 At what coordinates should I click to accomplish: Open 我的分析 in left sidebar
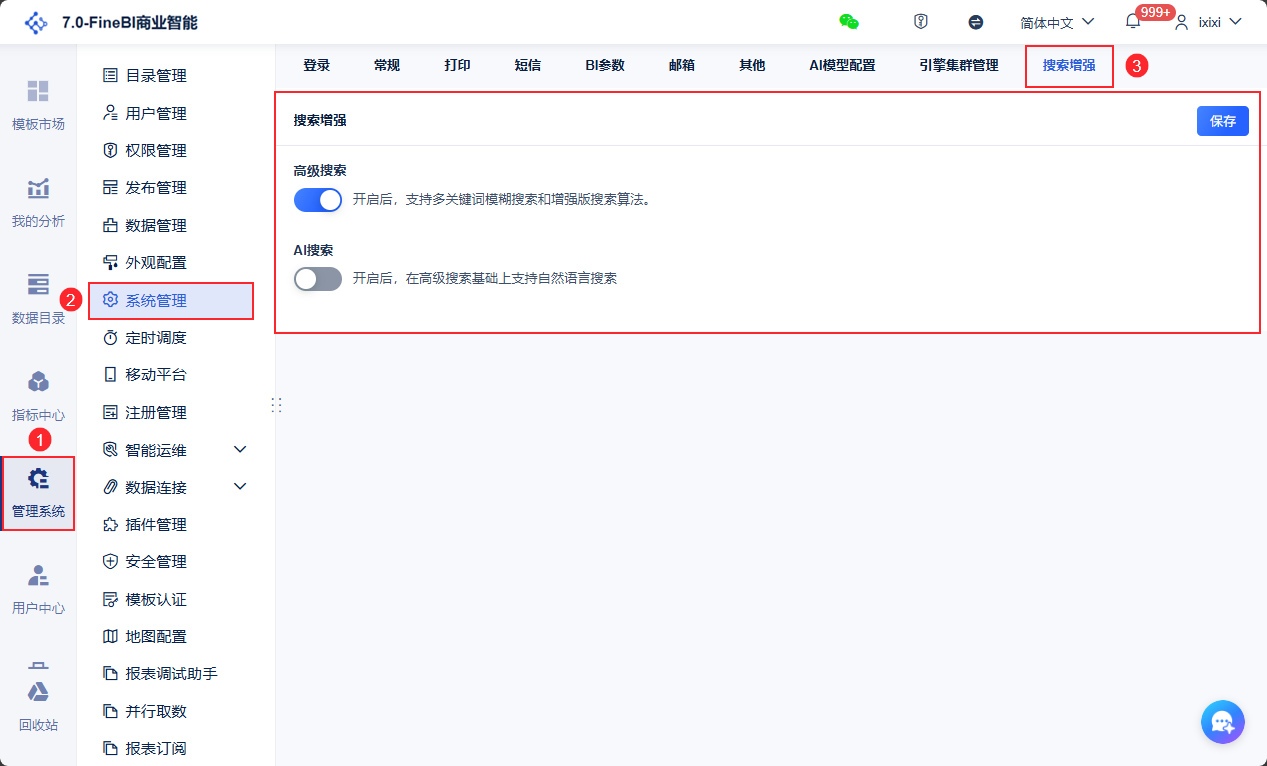coord(38,202)
